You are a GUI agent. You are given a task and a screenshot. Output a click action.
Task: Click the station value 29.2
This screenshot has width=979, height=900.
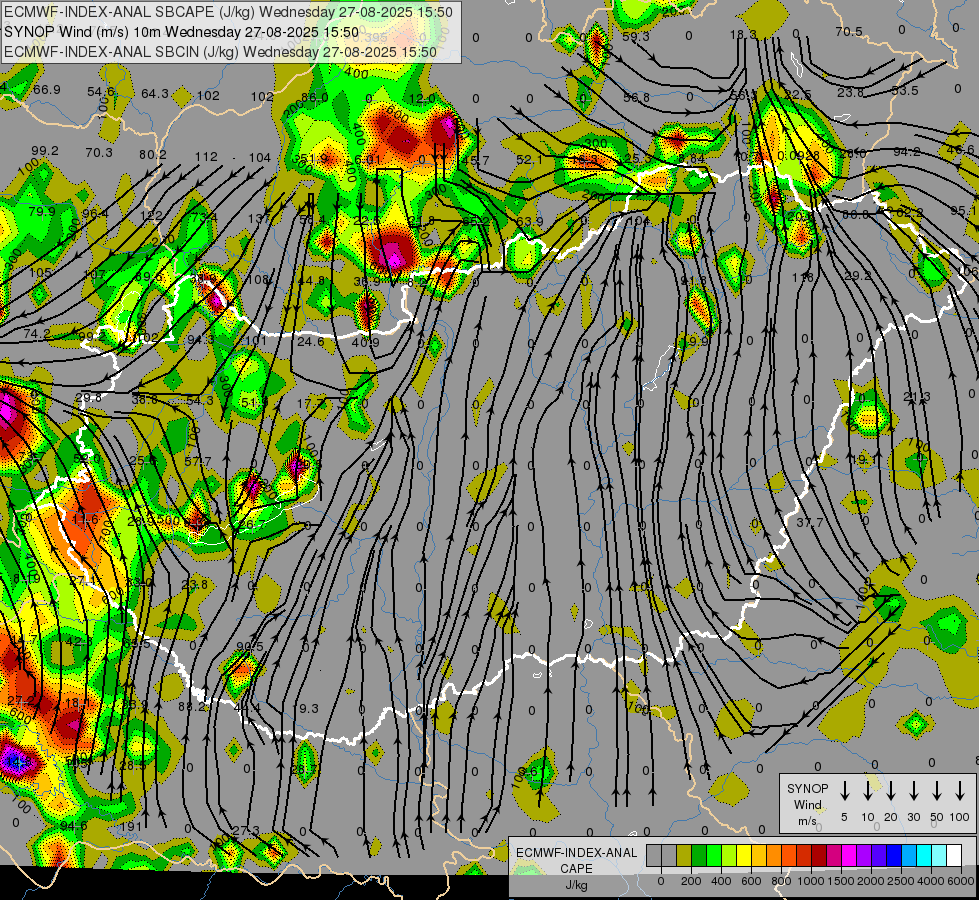[x=858, y=275]
